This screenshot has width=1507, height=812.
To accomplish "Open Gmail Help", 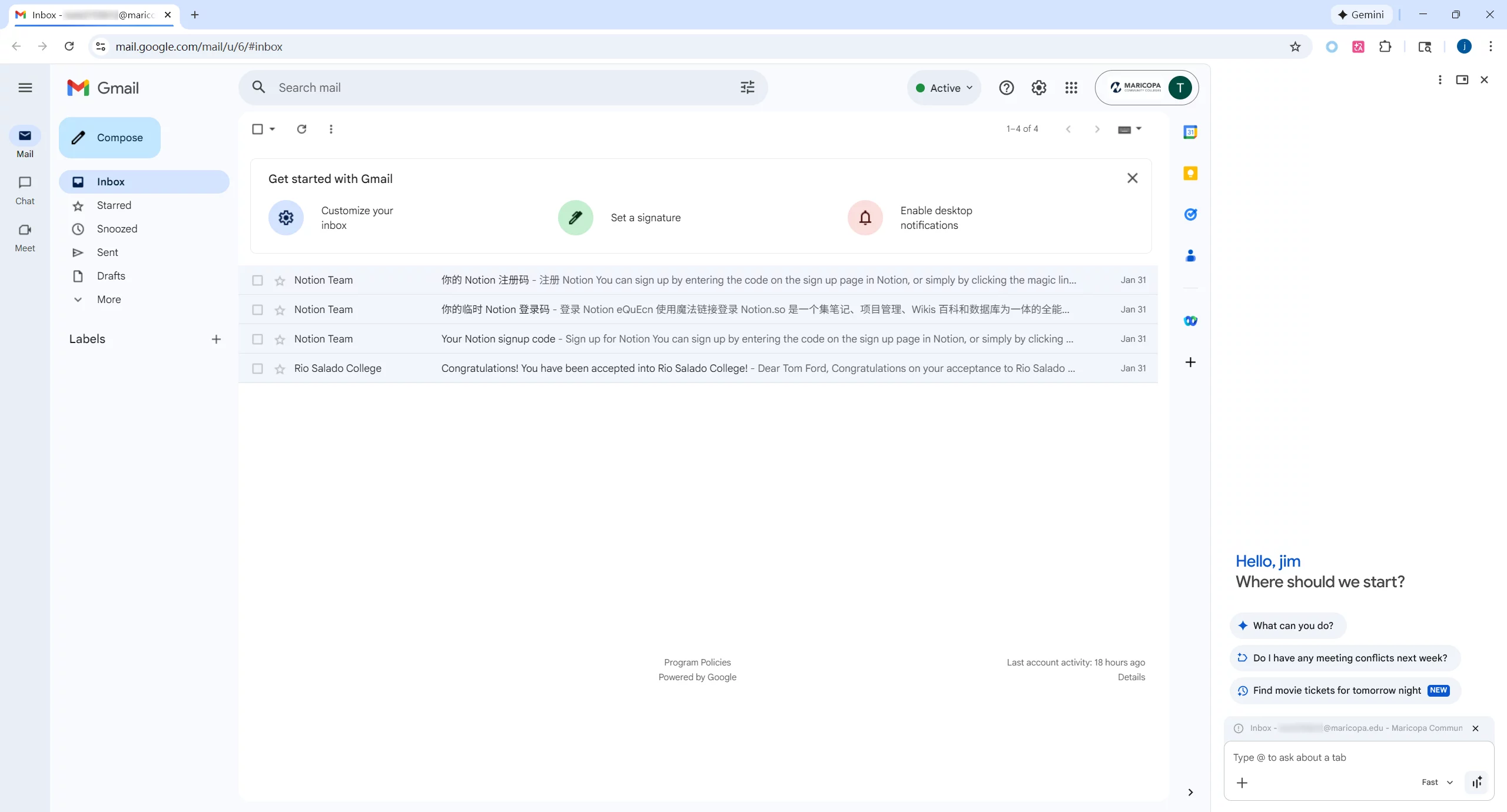I will 1006,87.
